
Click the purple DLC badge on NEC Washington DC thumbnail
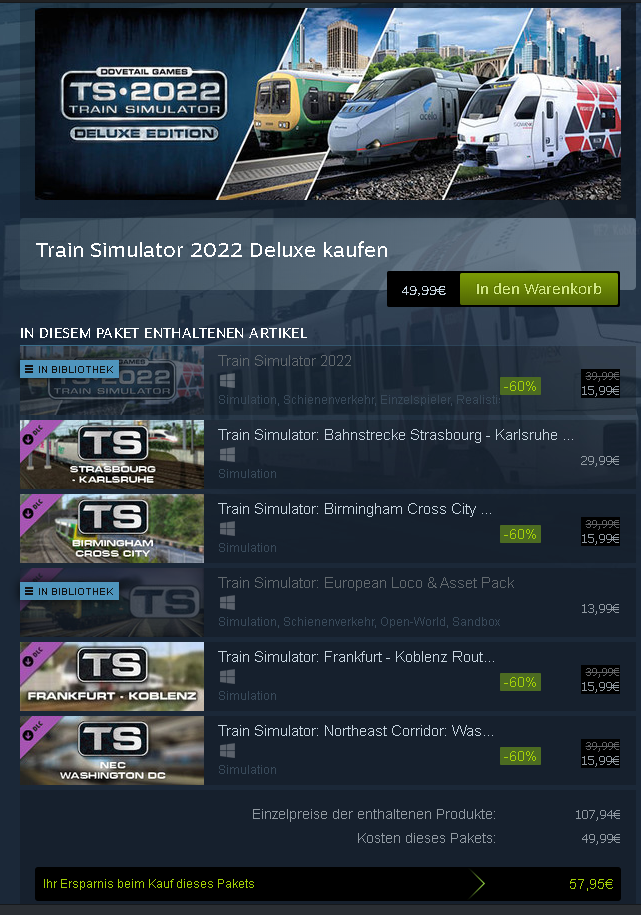click(34, 732)
